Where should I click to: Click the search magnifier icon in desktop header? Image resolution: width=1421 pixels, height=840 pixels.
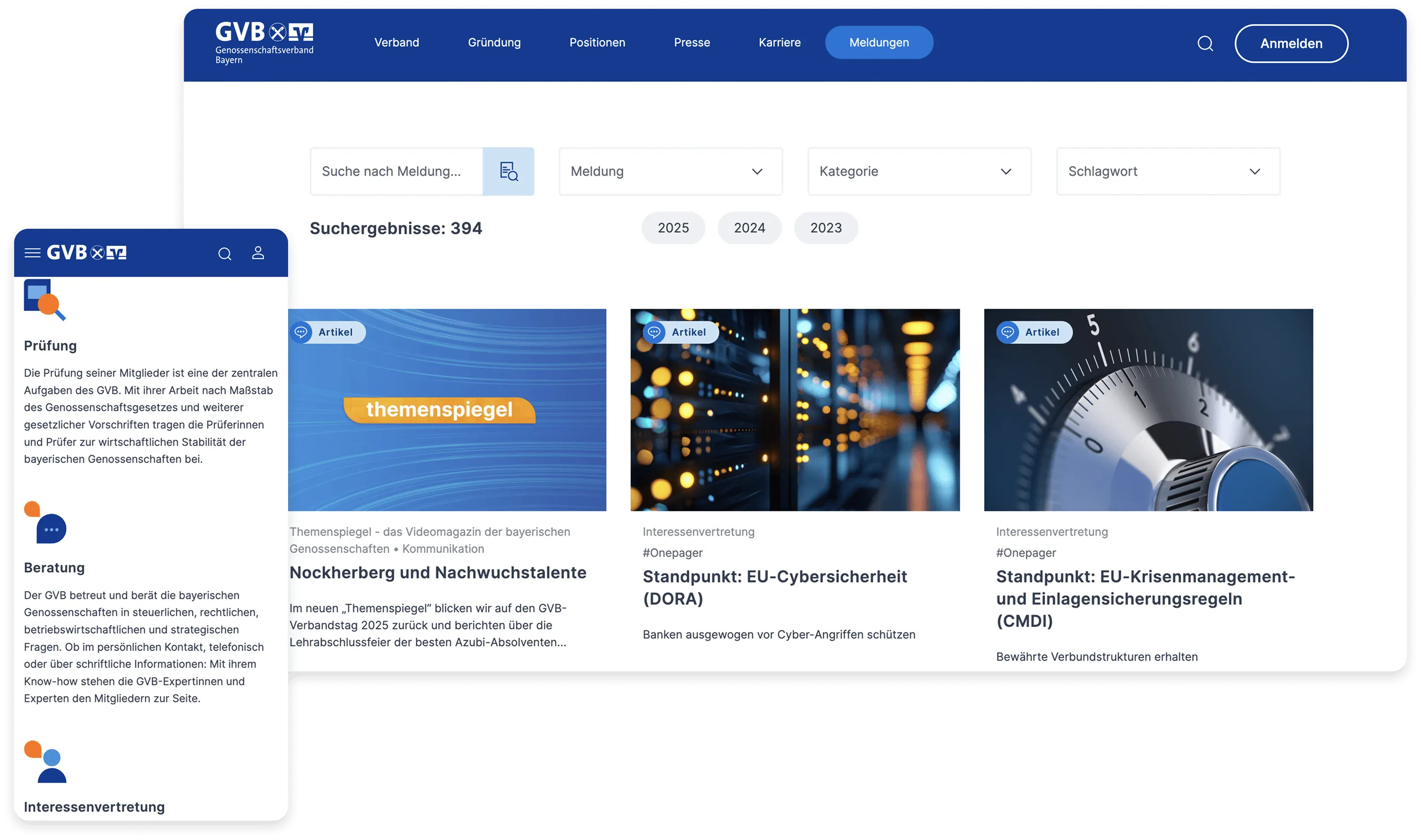(1205, 44)
